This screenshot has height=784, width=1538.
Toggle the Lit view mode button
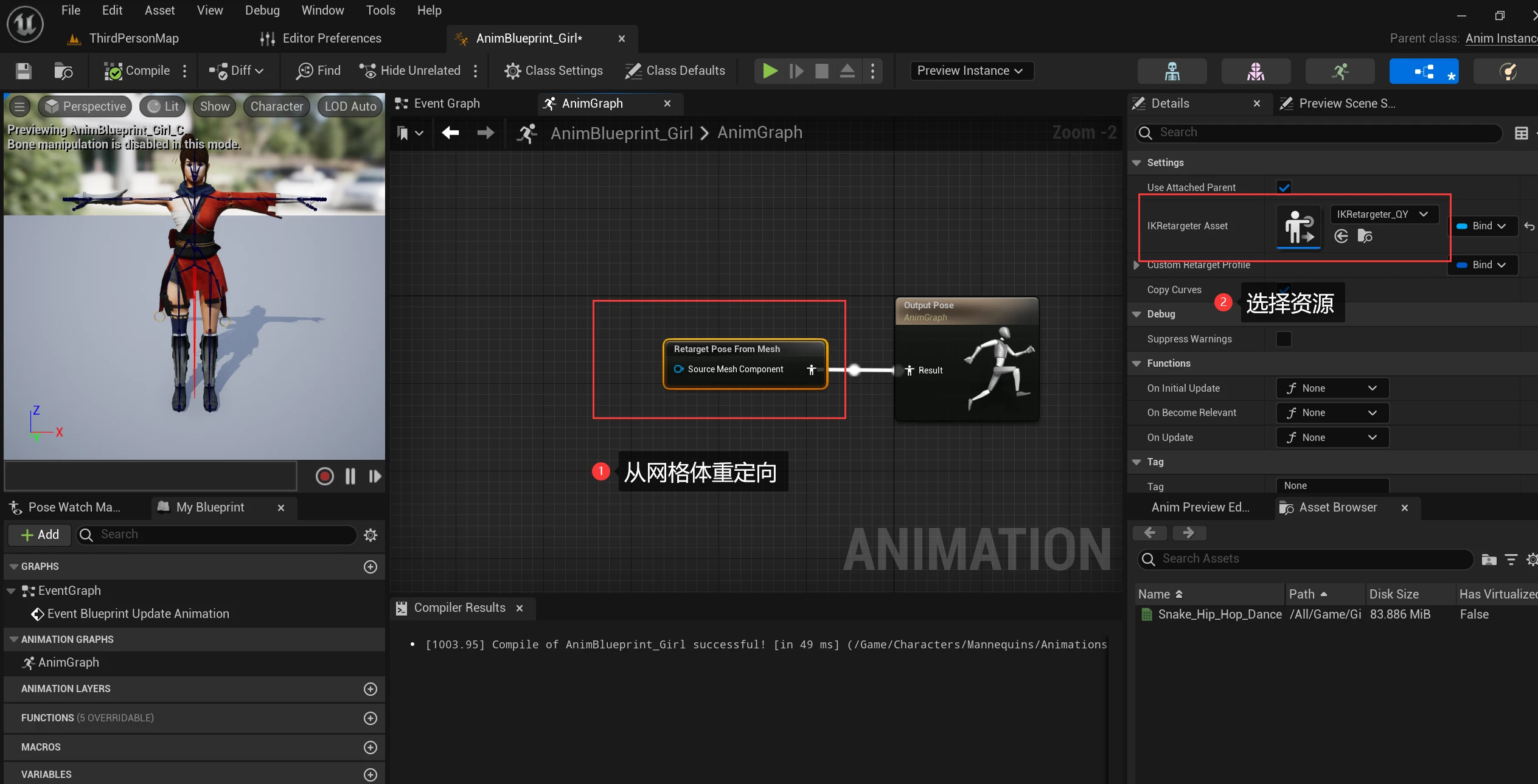pyautogui.click(x=164, y=106)
